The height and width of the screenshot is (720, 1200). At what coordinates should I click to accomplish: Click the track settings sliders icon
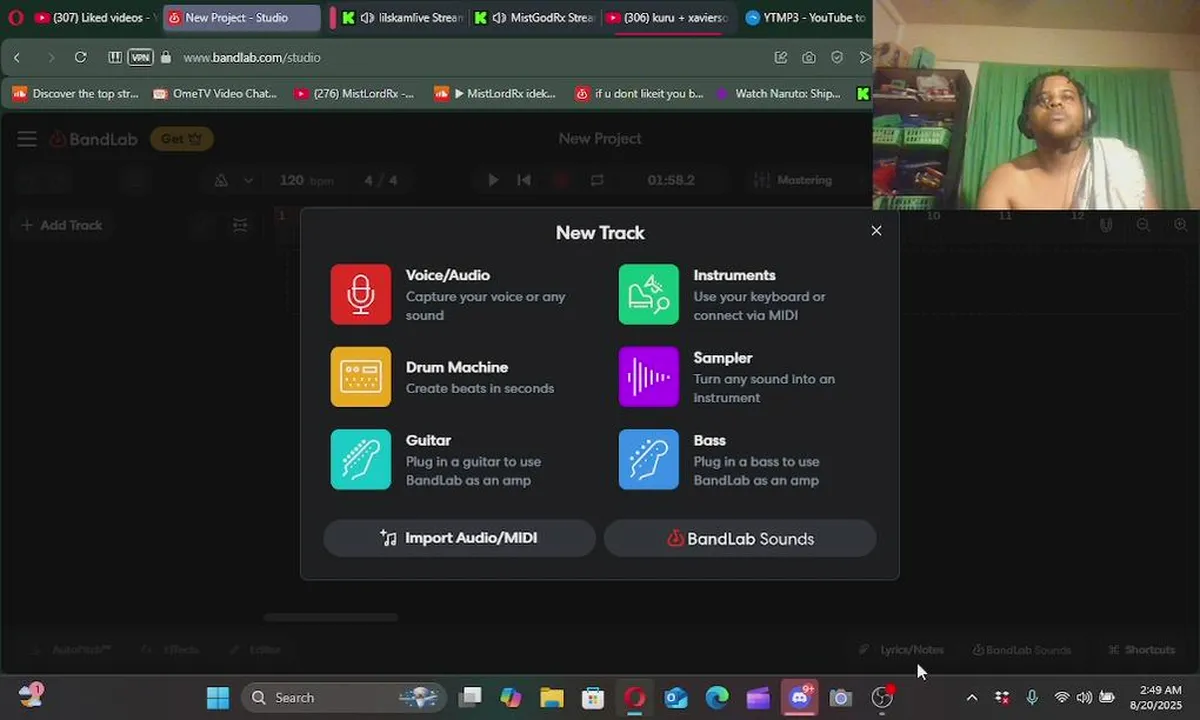click(240, 225)
